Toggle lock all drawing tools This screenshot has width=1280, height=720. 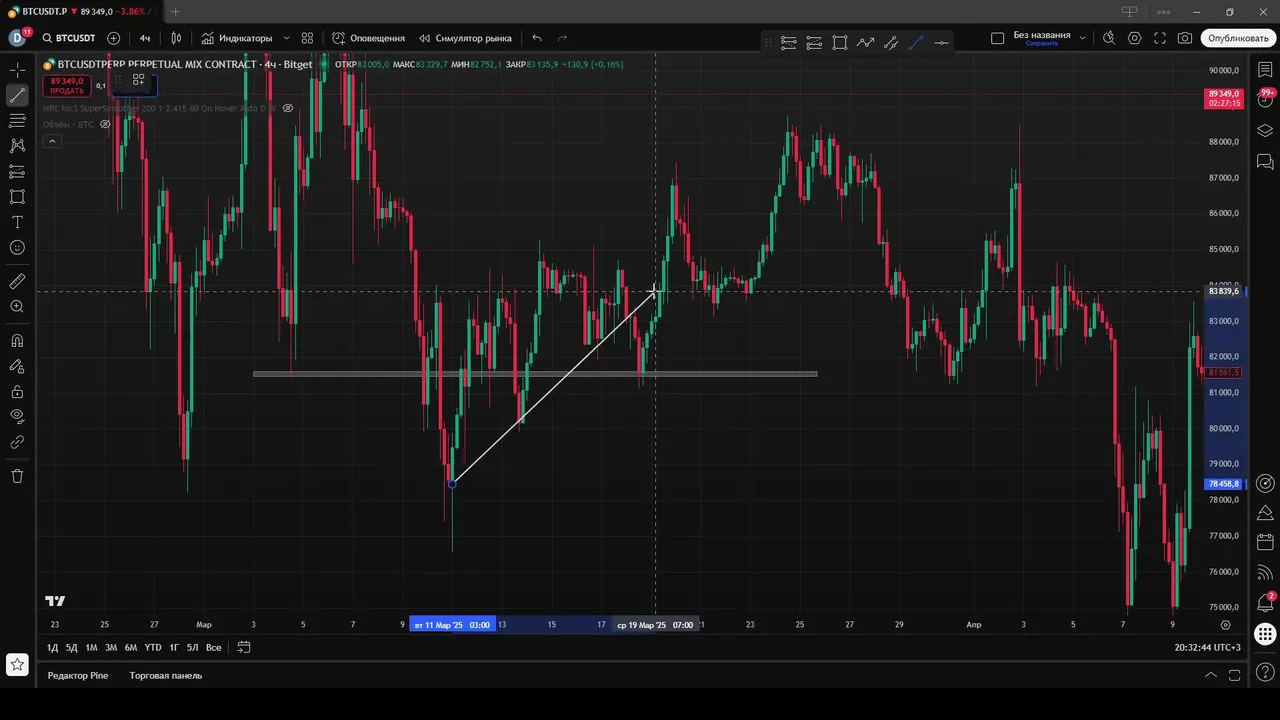(17, 391)
